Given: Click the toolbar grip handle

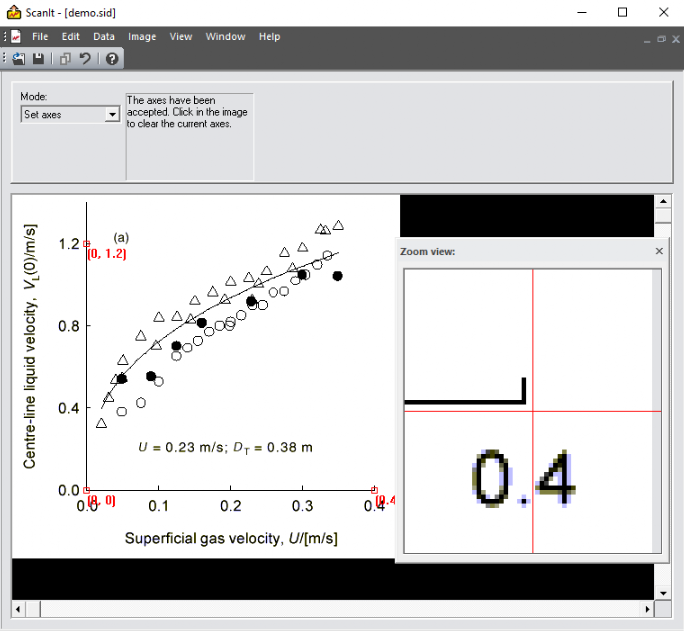Looking at the screenshot, I should (4, 58).
